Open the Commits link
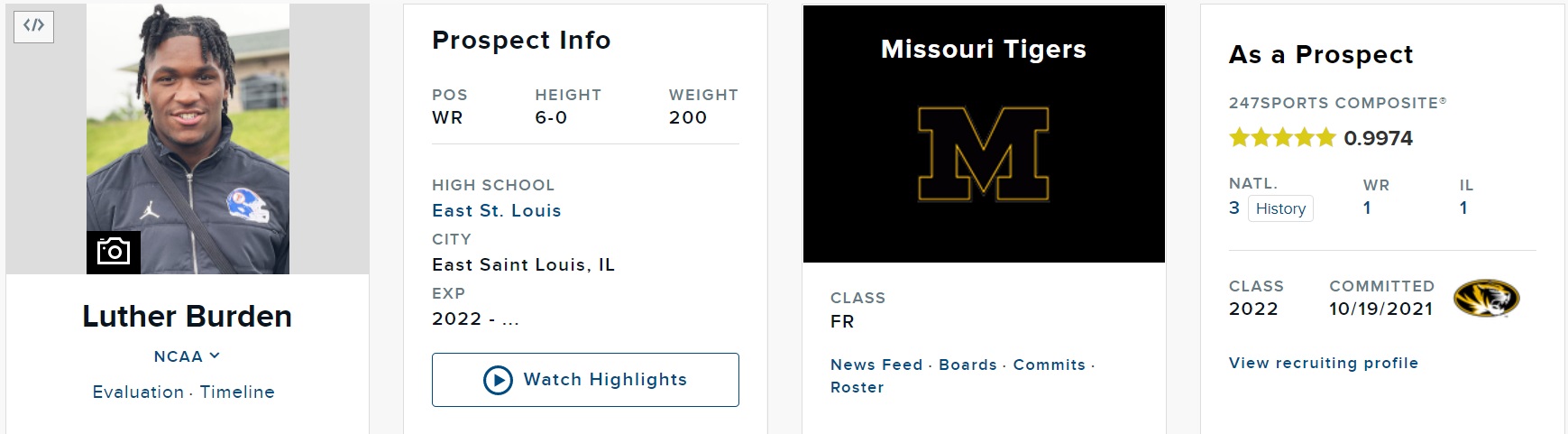Viewport: 1568px width, 434px height. tap(1049, 365)
